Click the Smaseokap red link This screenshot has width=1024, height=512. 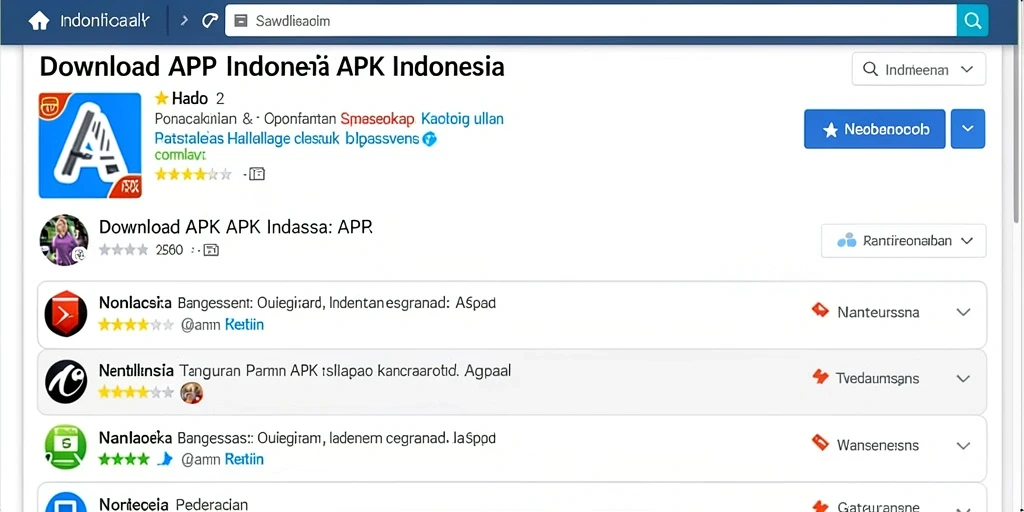coord(377,120)
